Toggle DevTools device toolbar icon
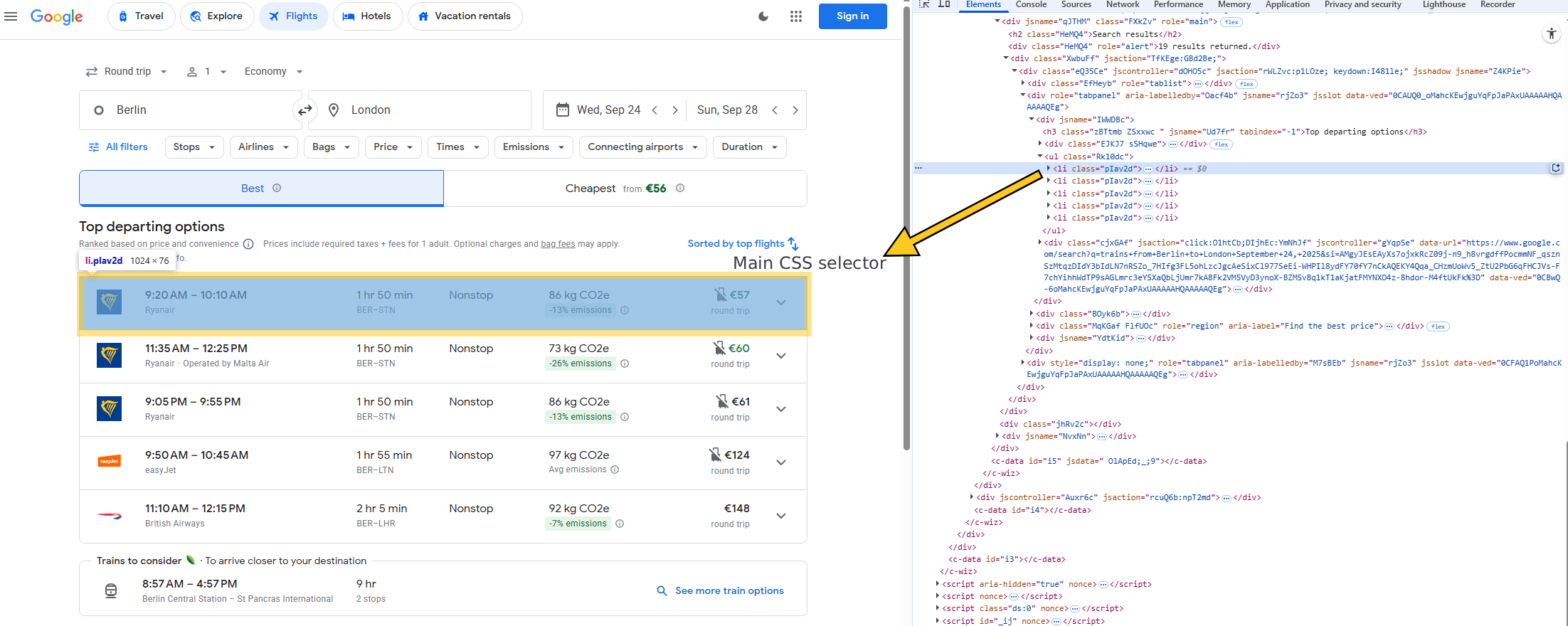 click(x=944, y=4)
